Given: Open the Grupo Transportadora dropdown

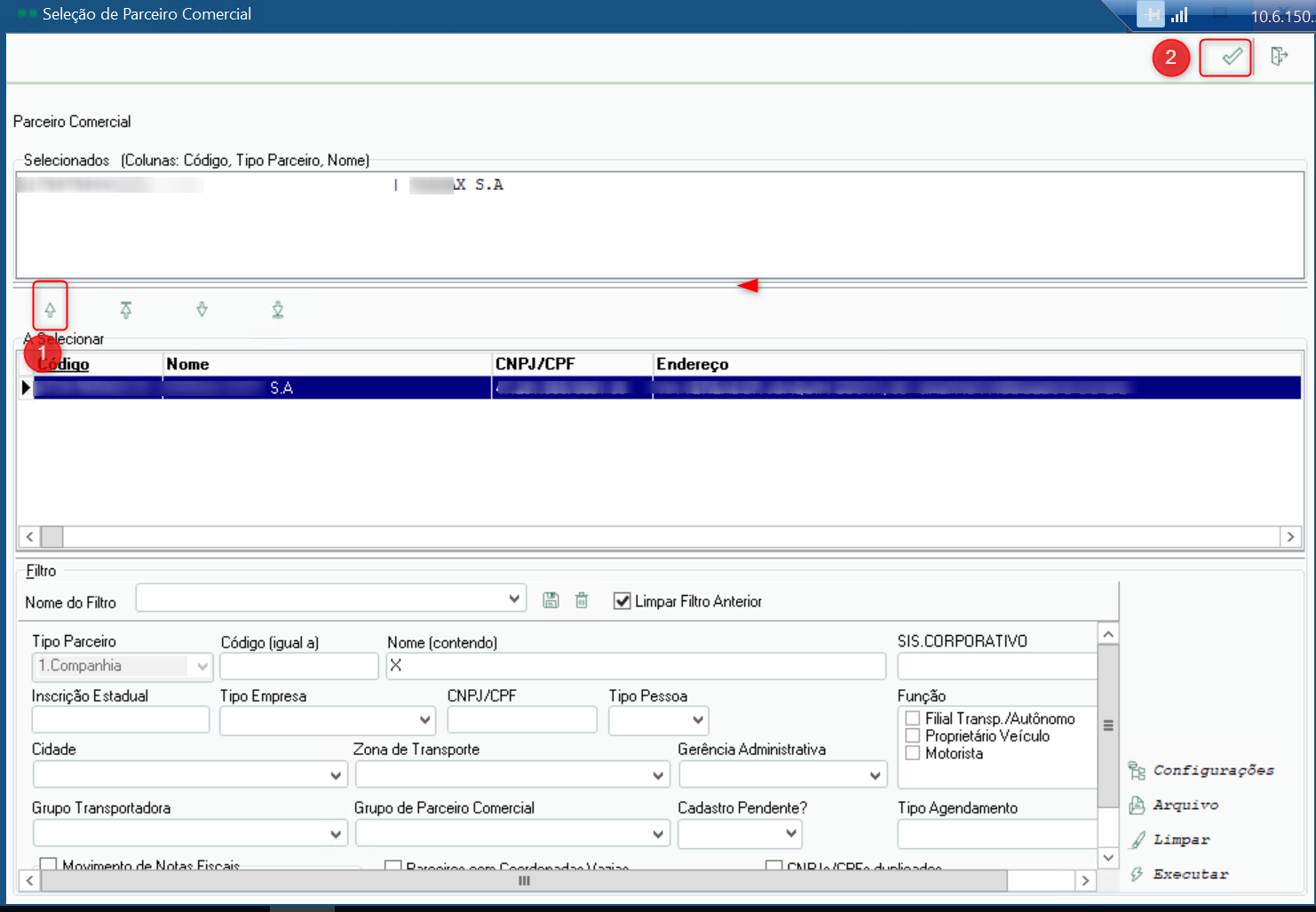Looking at the screenshot, I should pos(336,834).
